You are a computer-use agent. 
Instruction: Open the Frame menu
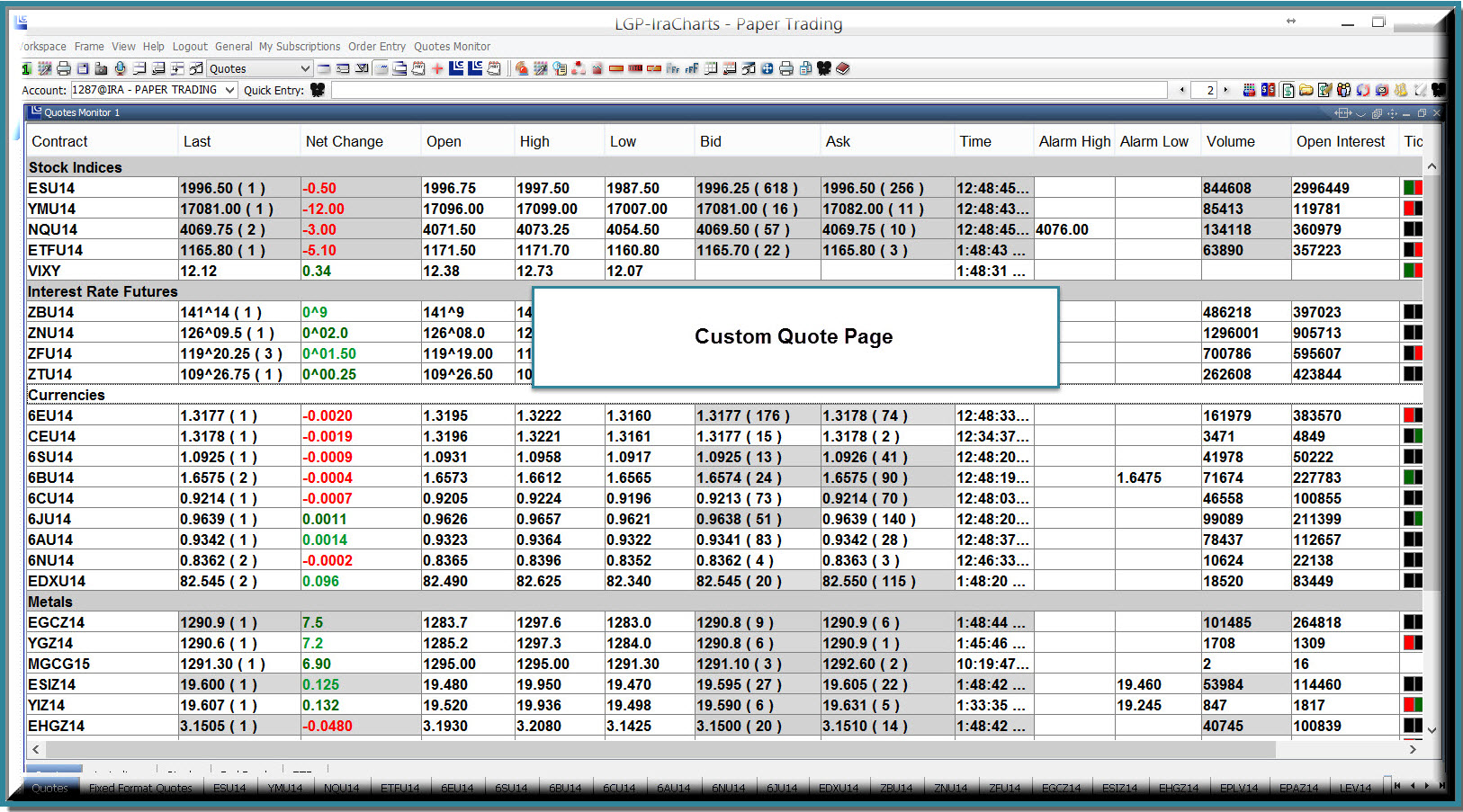pyautogui.click(x=89, y=47)
